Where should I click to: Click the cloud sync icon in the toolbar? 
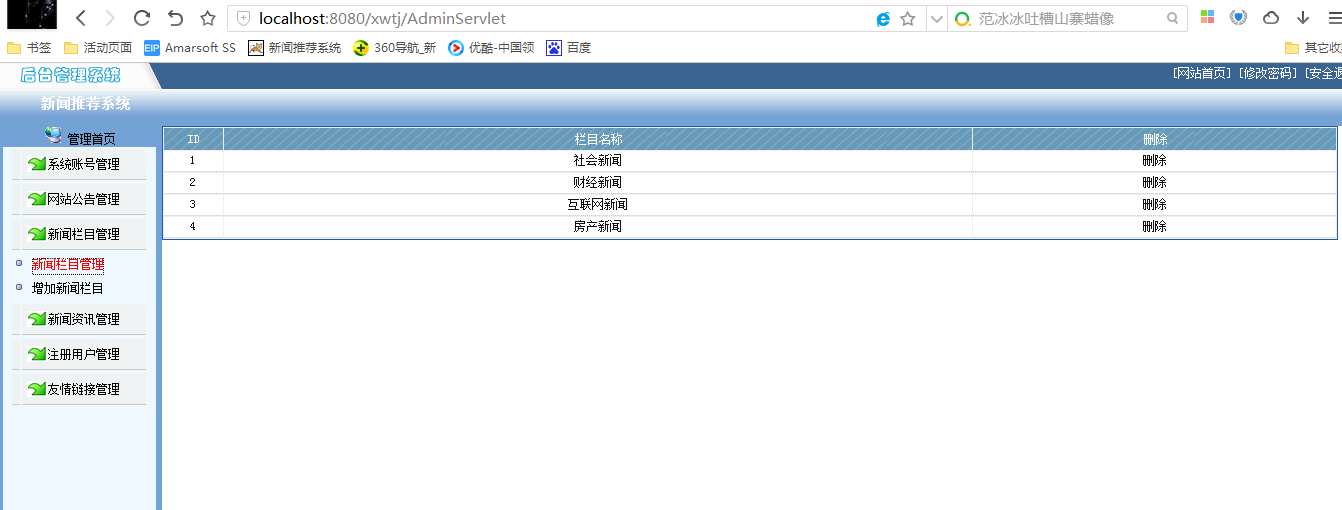click(x=1271, y=18)
